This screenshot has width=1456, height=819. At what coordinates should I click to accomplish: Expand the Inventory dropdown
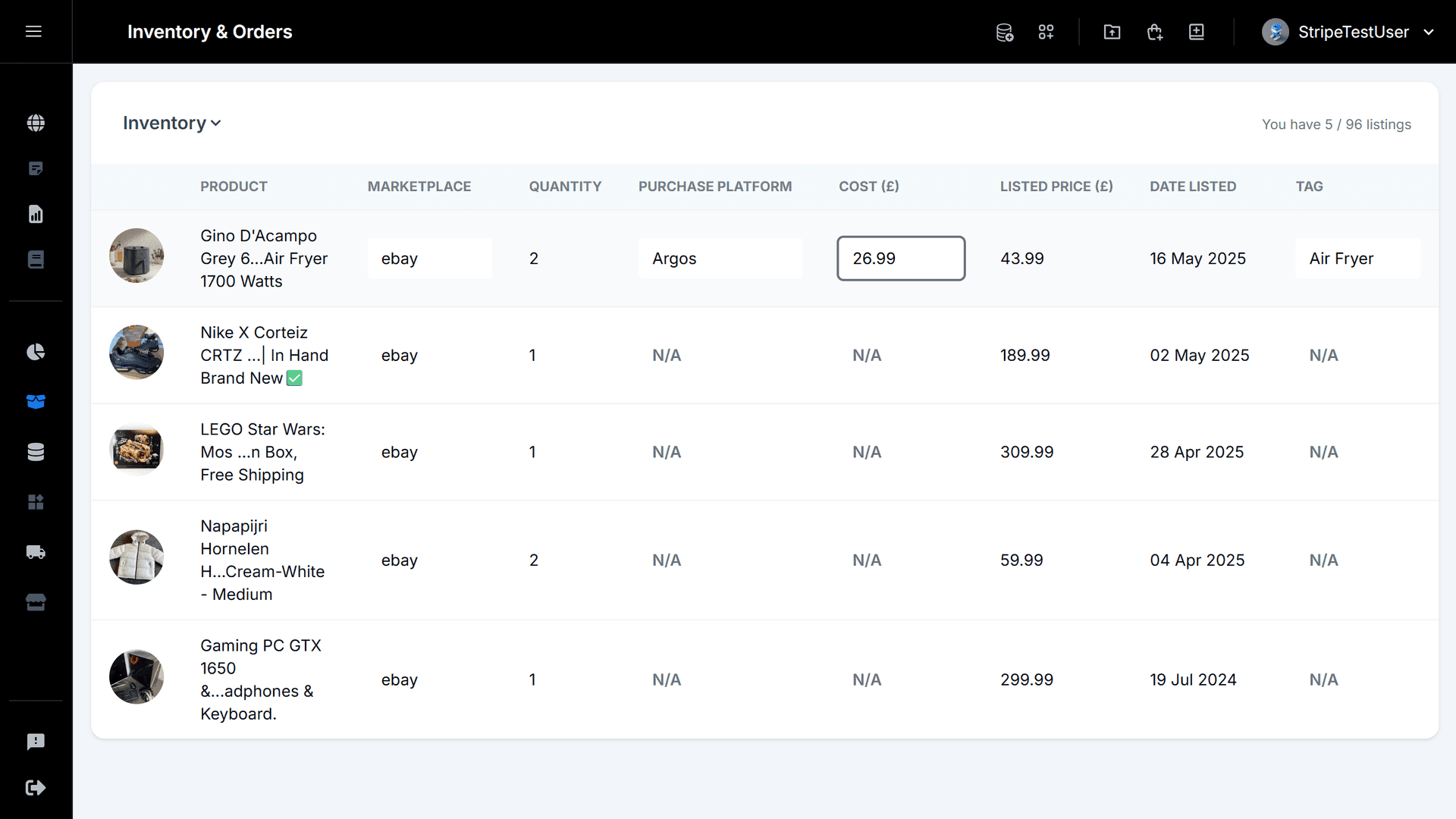pos(171,123)
